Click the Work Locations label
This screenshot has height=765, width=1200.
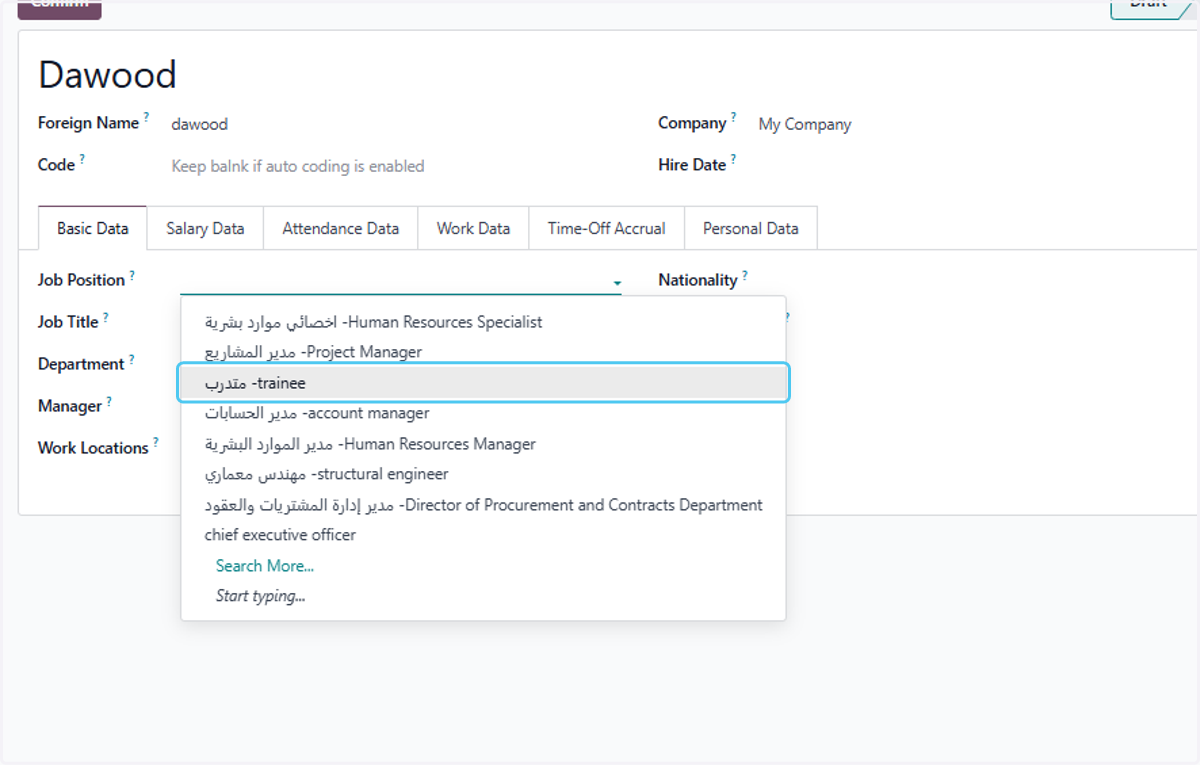[x=93, y=448]
